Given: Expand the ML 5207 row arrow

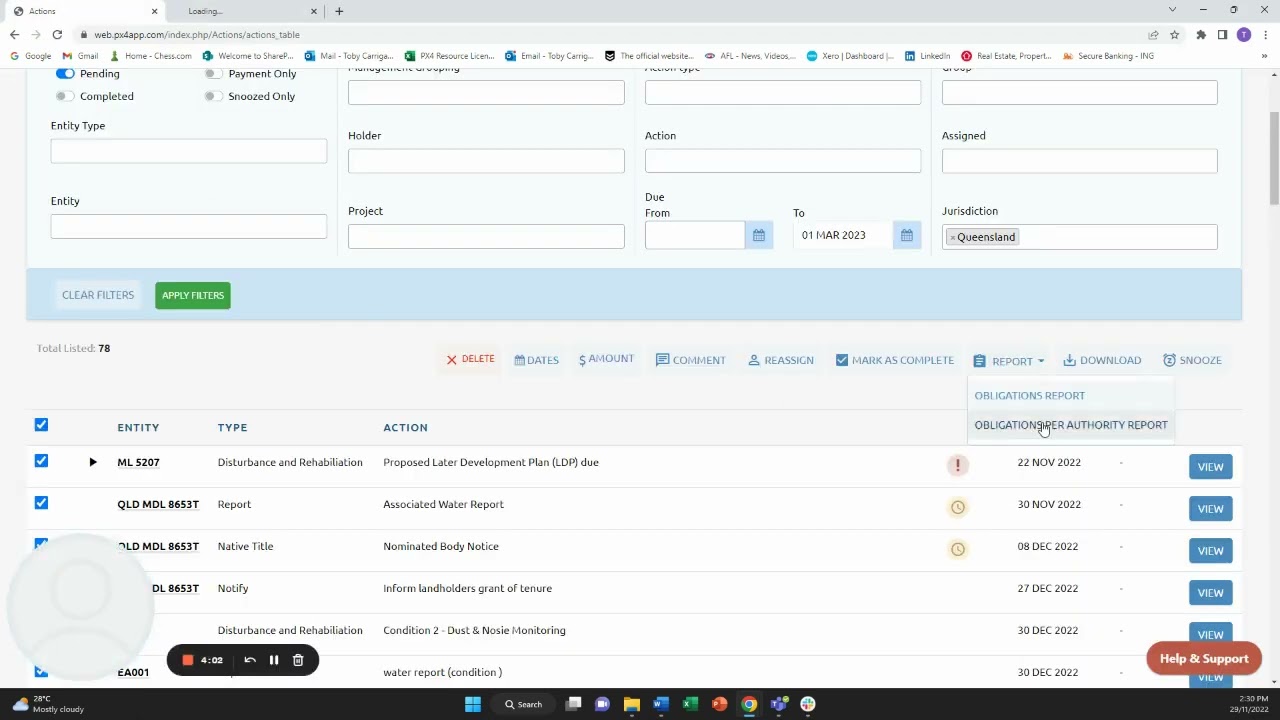Looking at the screenshot, I should point(93,462).
